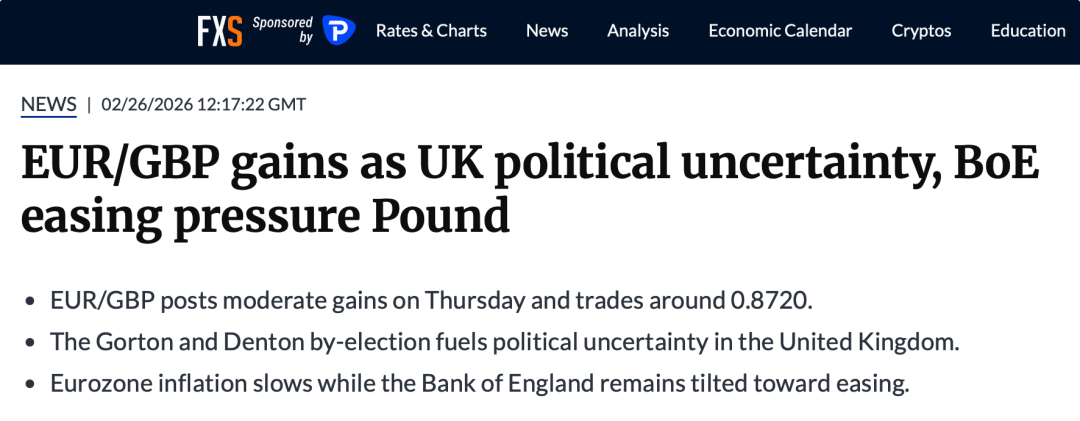Click the "Sponsored by" label
This screenshot has height=421, width=1080.
pyautogui.click(x=282, y=30)
